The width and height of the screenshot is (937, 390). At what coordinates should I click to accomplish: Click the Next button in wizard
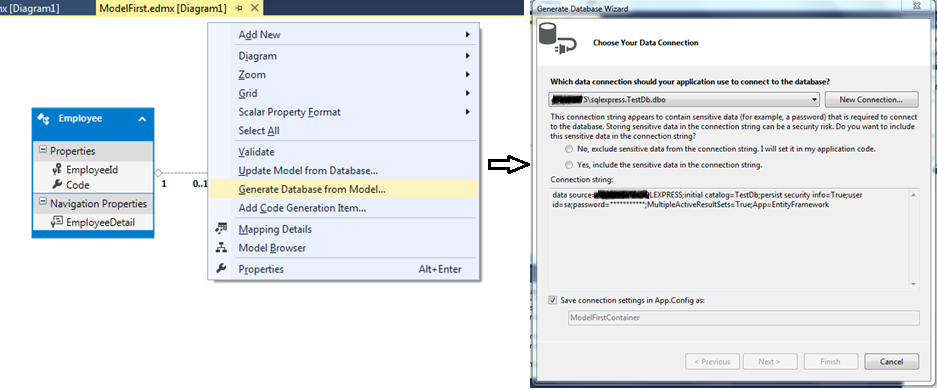click(x=769, y=361)
